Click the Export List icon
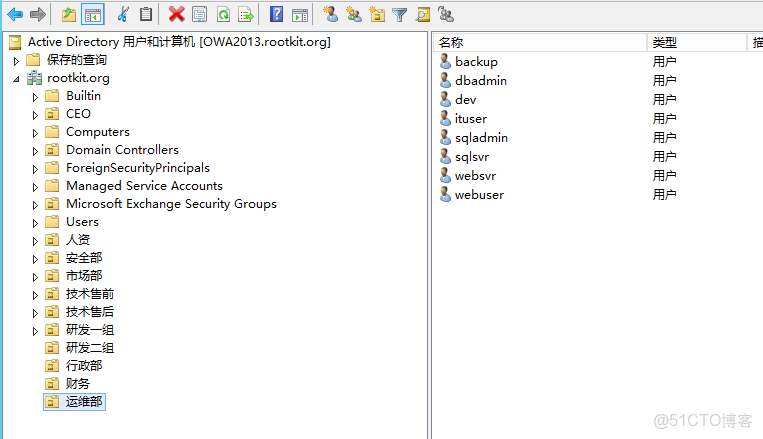 pos(246,15)
